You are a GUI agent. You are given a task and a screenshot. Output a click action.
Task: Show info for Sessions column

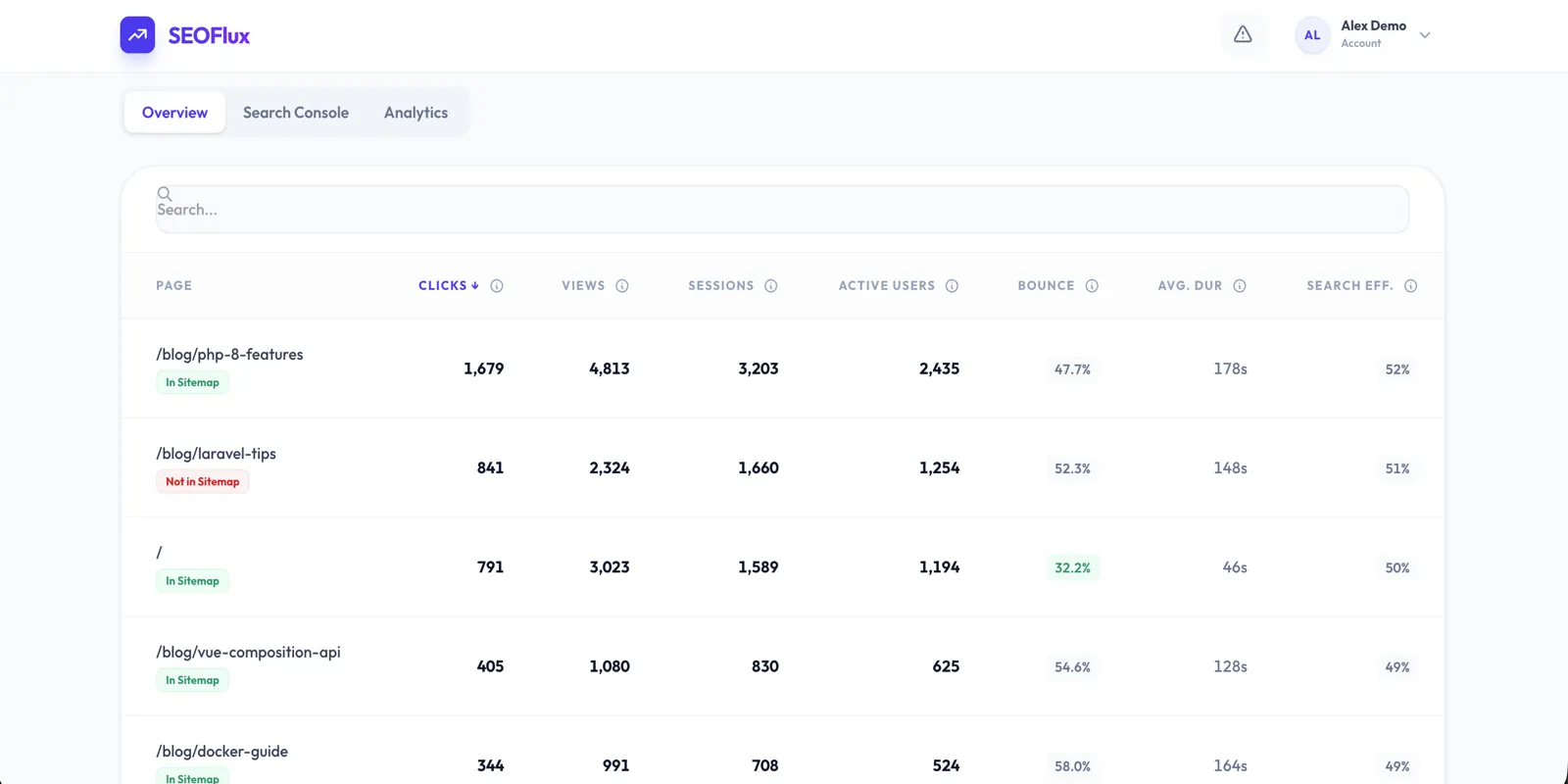click(x=771, y=286)
